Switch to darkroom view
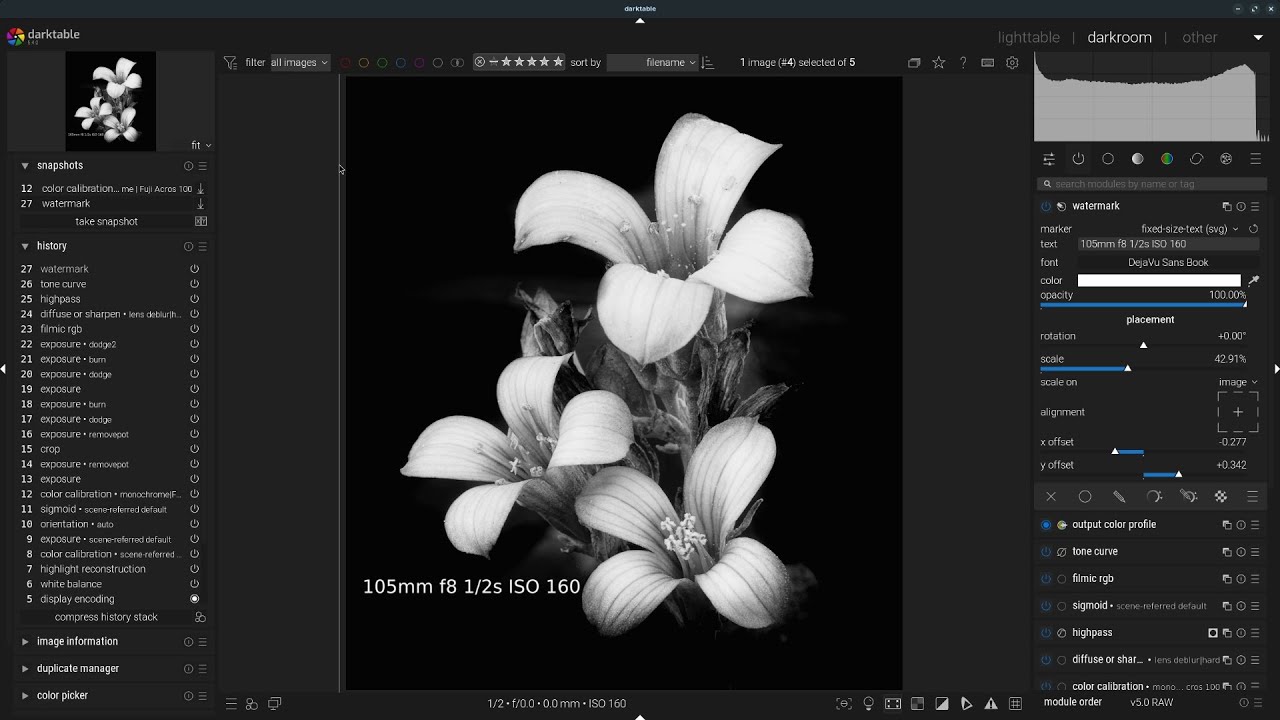Viewport: 1280px width, 720px height. click(x=1119, y=37)
